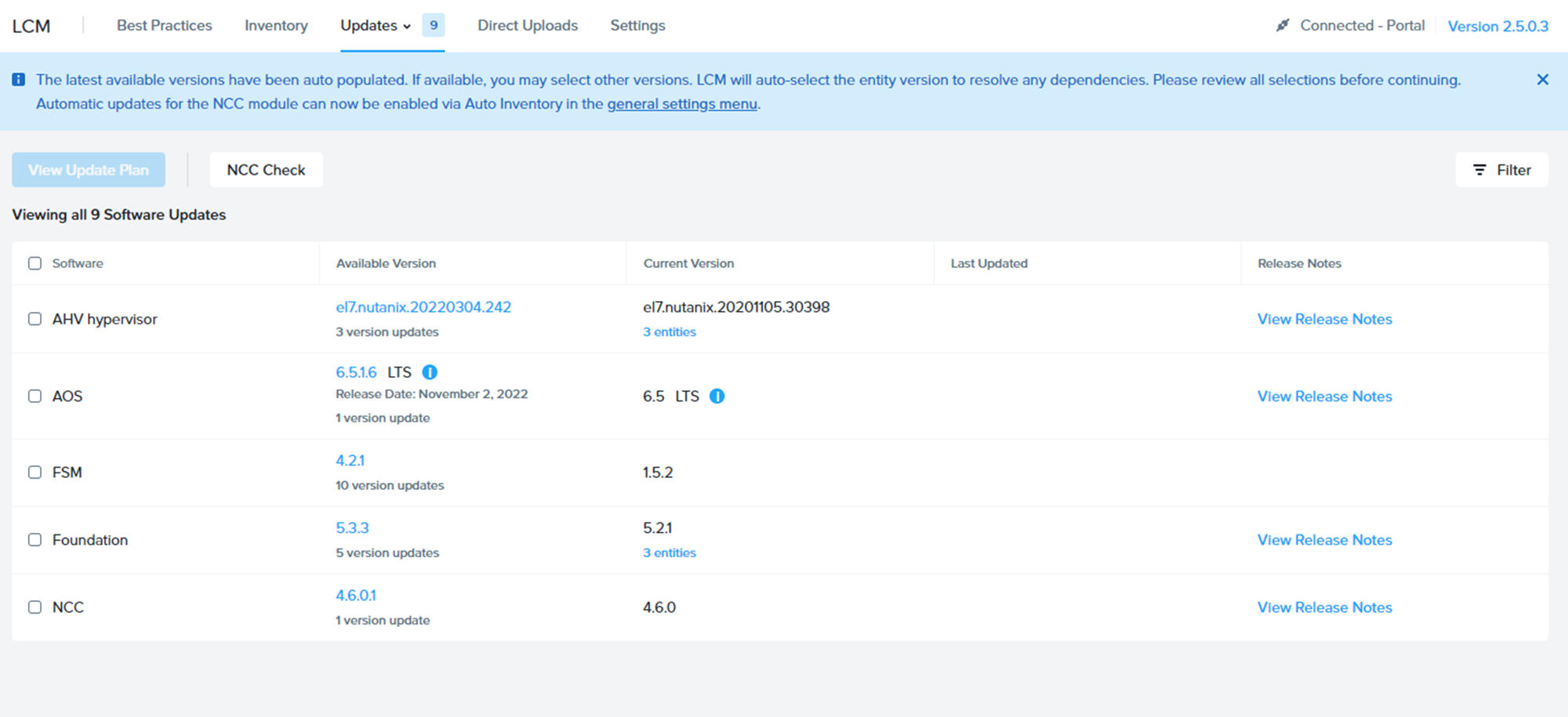View Release Notes for NCC
The image size is (1568, 717).
tap(1325, 607)
